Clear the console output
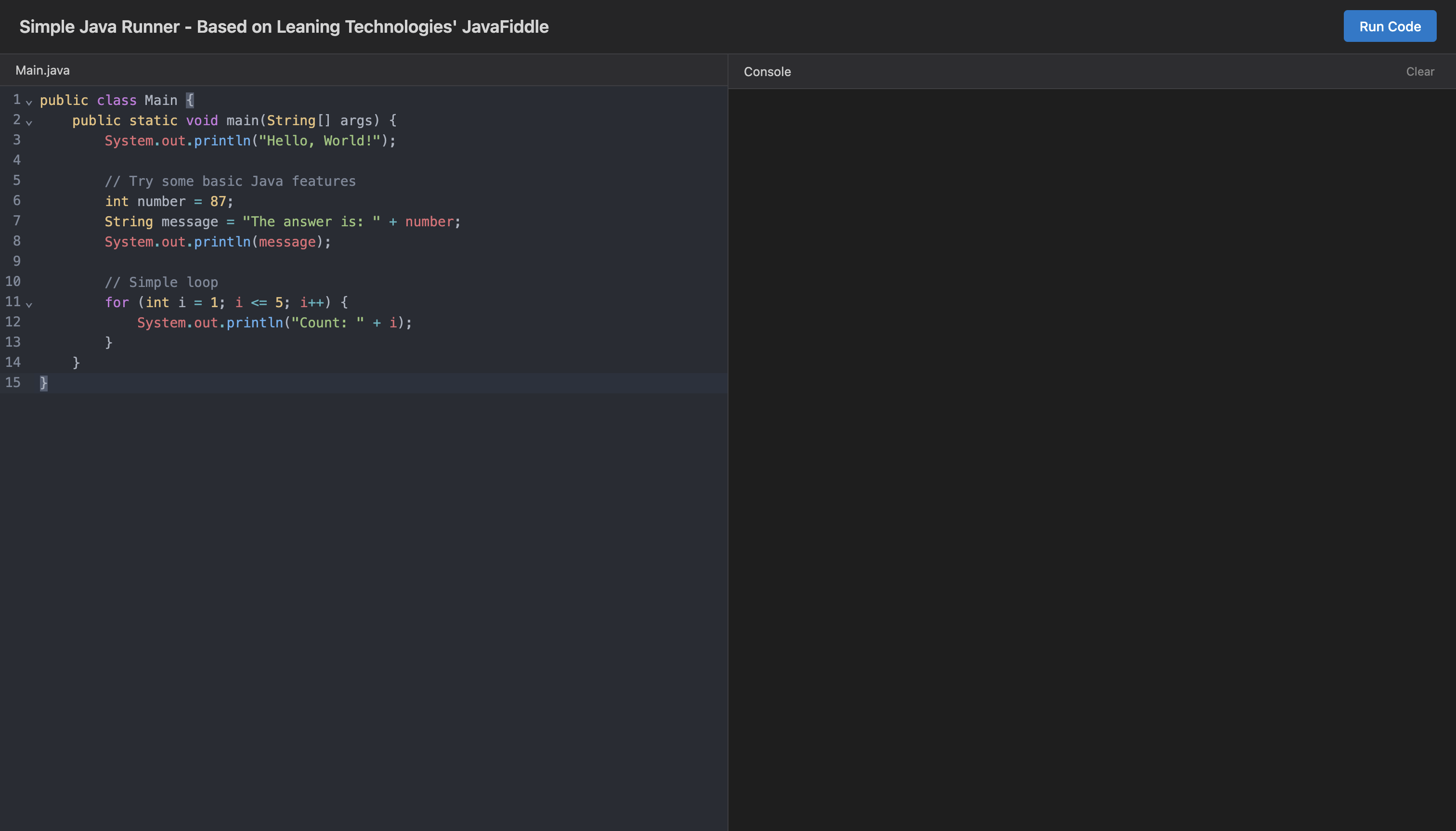This screenshot has width=1456, height=831. 1419,71
